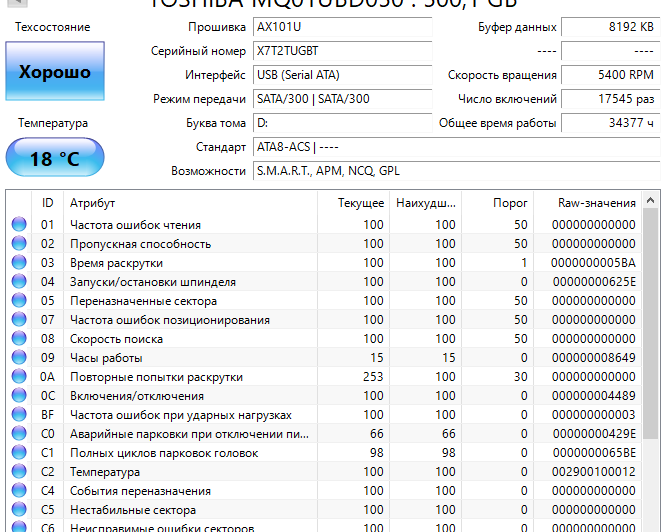Click the status orb for Включения/отключения row

(18, 396)
